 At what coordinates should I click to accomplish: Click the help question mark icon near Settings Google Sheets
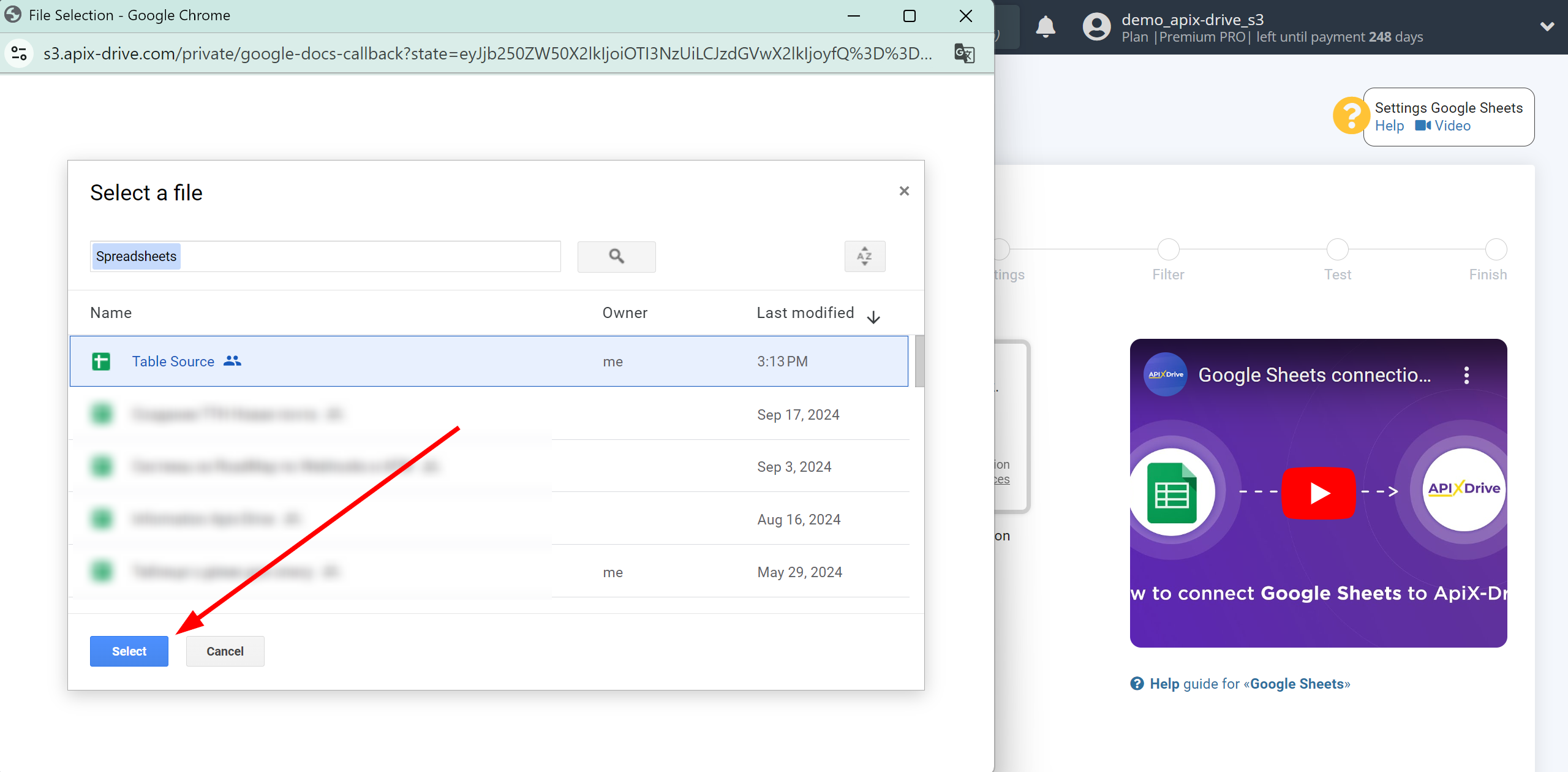click(1353, 116)
